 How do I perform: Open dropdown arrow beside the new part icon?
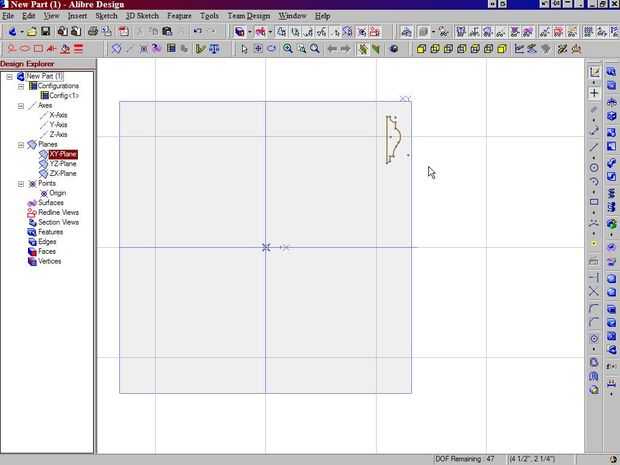pos(22,32)
